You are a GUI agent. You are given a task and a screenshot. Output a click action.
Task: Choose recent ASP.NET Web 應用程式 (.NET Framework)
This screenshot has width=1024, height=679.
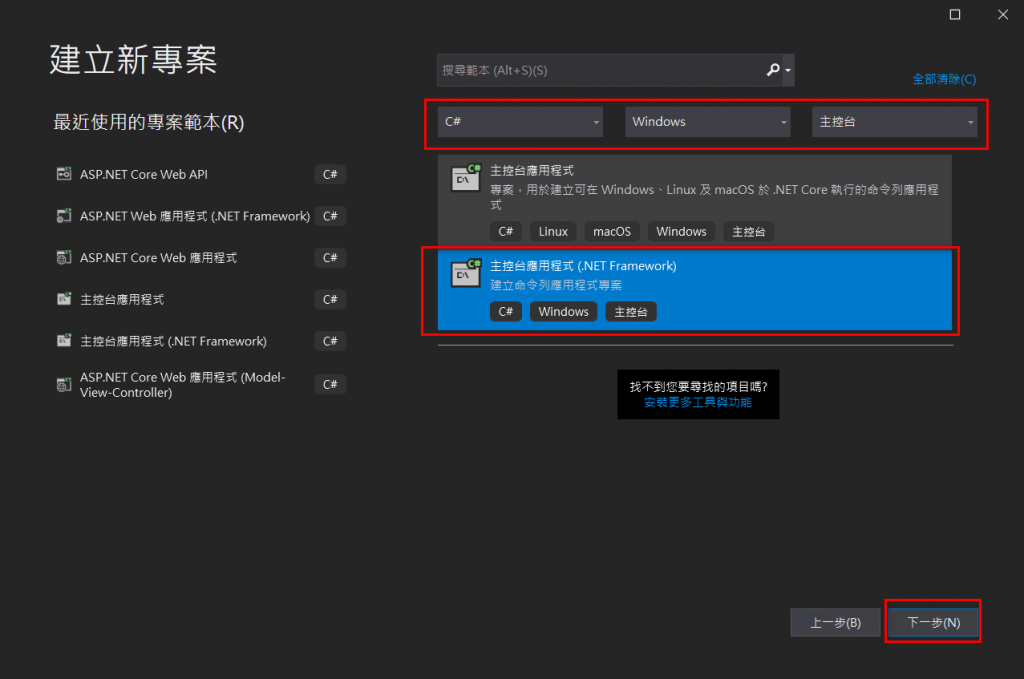coord(200,216)
